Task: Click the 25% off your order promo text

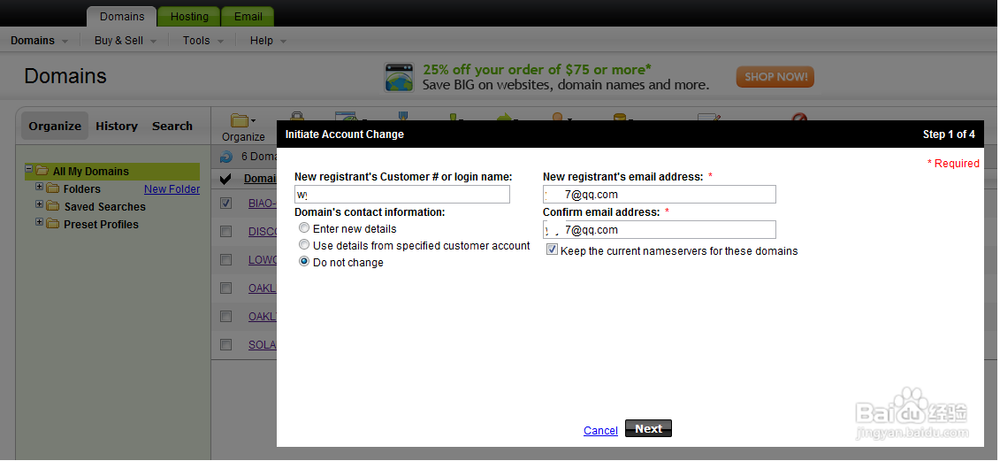Action: click(538, 69)
